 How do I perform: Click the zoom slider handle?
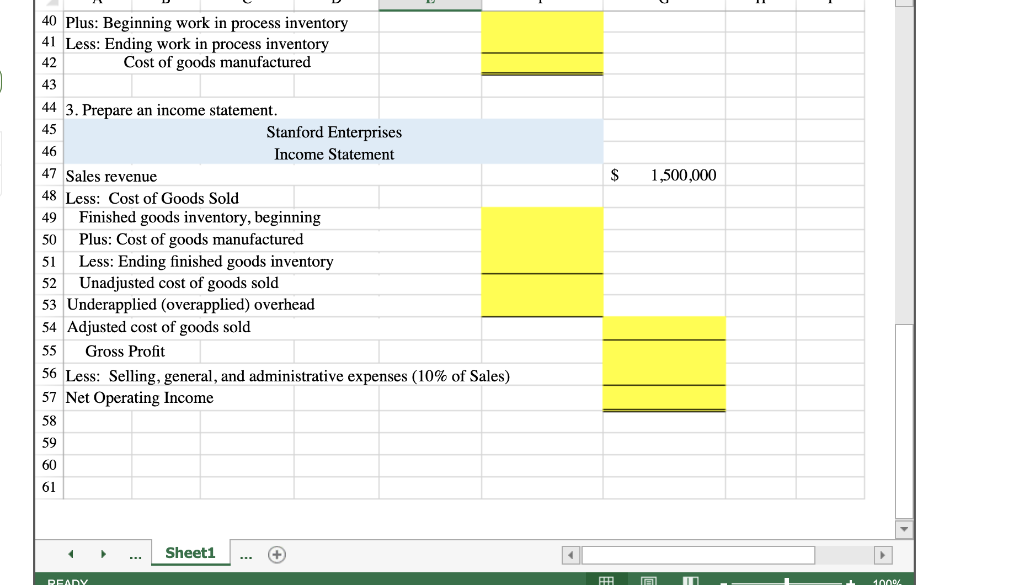[x=786, y=580]
